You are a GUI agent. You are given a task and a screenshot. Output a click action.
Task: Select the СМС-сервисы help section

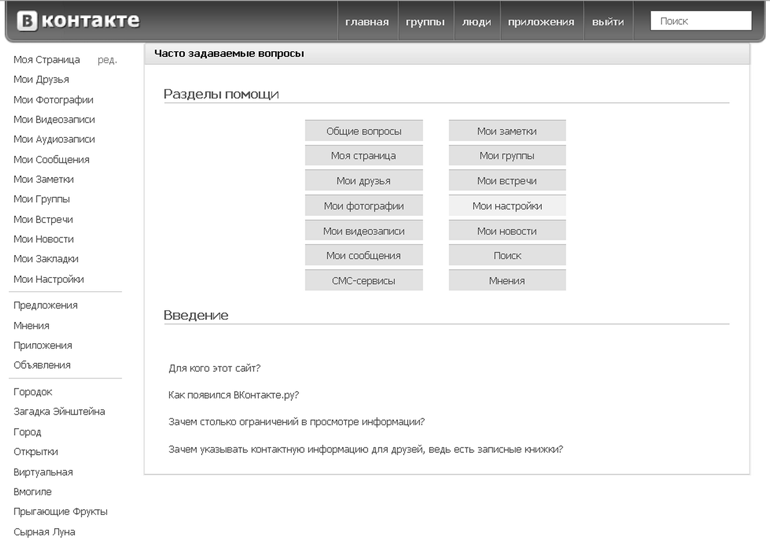tap(364, 280)
